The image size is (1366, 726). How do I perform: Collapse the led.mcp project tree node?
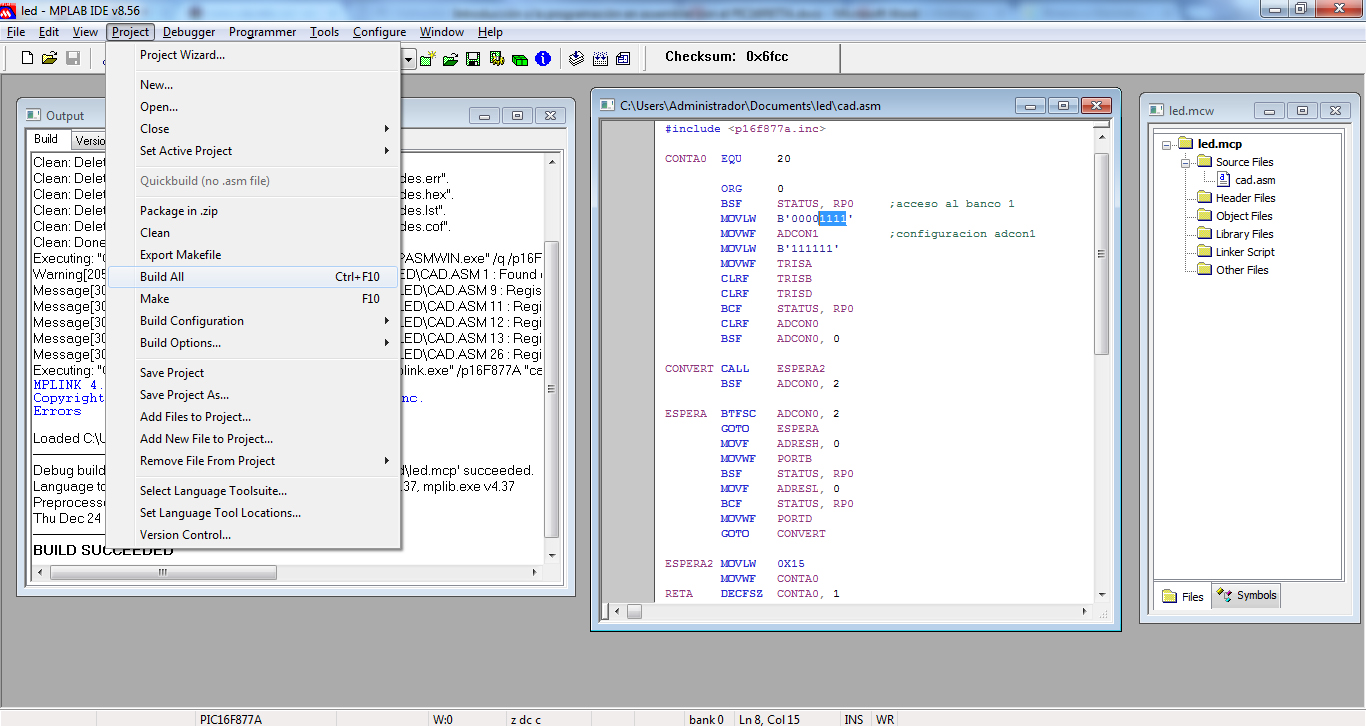1167,144
